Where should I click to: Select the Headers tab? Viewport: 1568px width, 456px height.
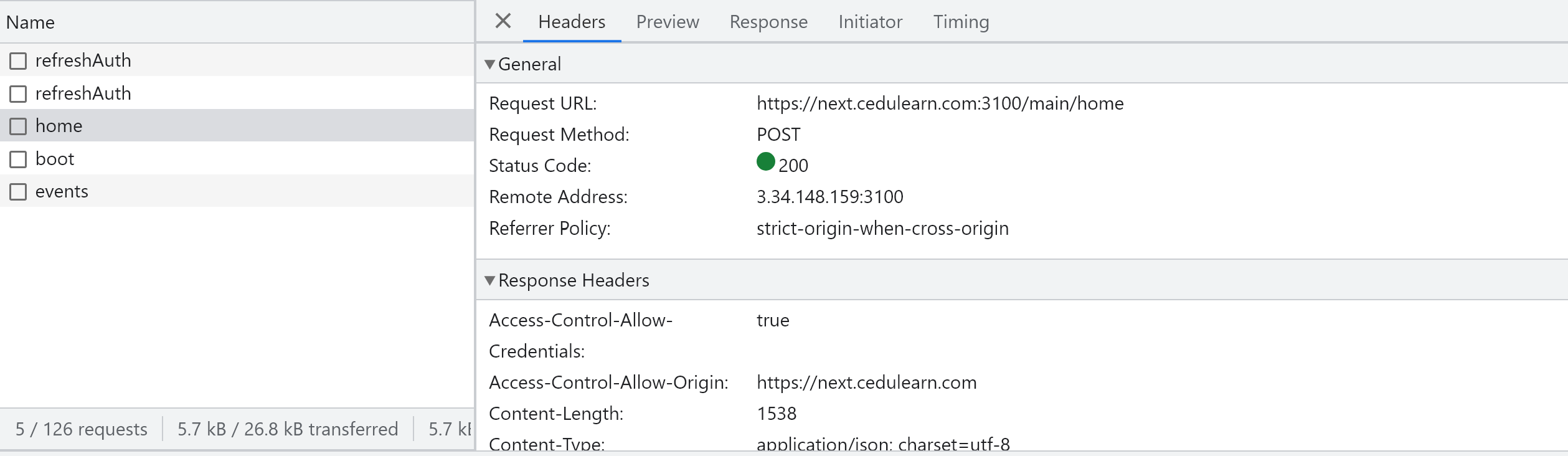pyautogui.click(x=572, y=22)
